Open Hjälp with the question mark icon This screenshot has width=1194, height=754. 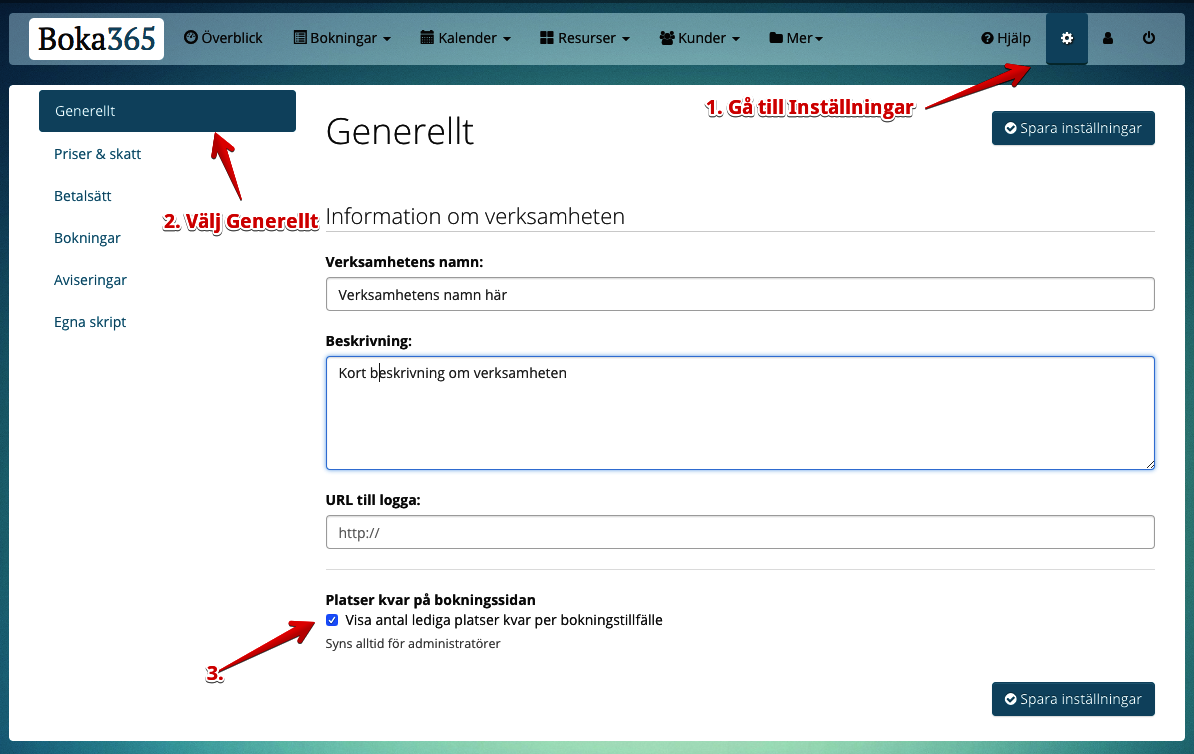pyautogui.click(x=1006, y=38)
